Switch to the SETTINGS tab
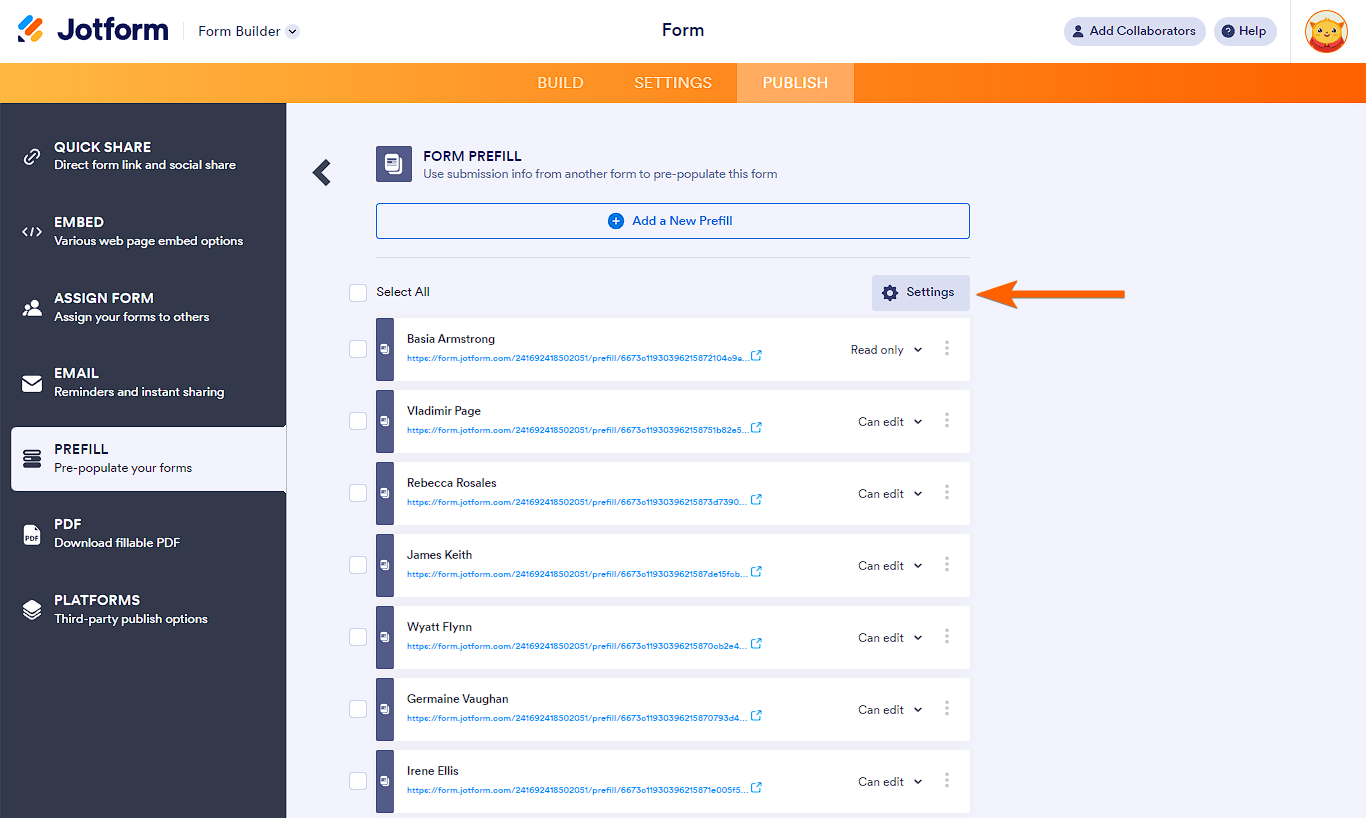This screenshot has height=818, width=1366. pos(673,83)
